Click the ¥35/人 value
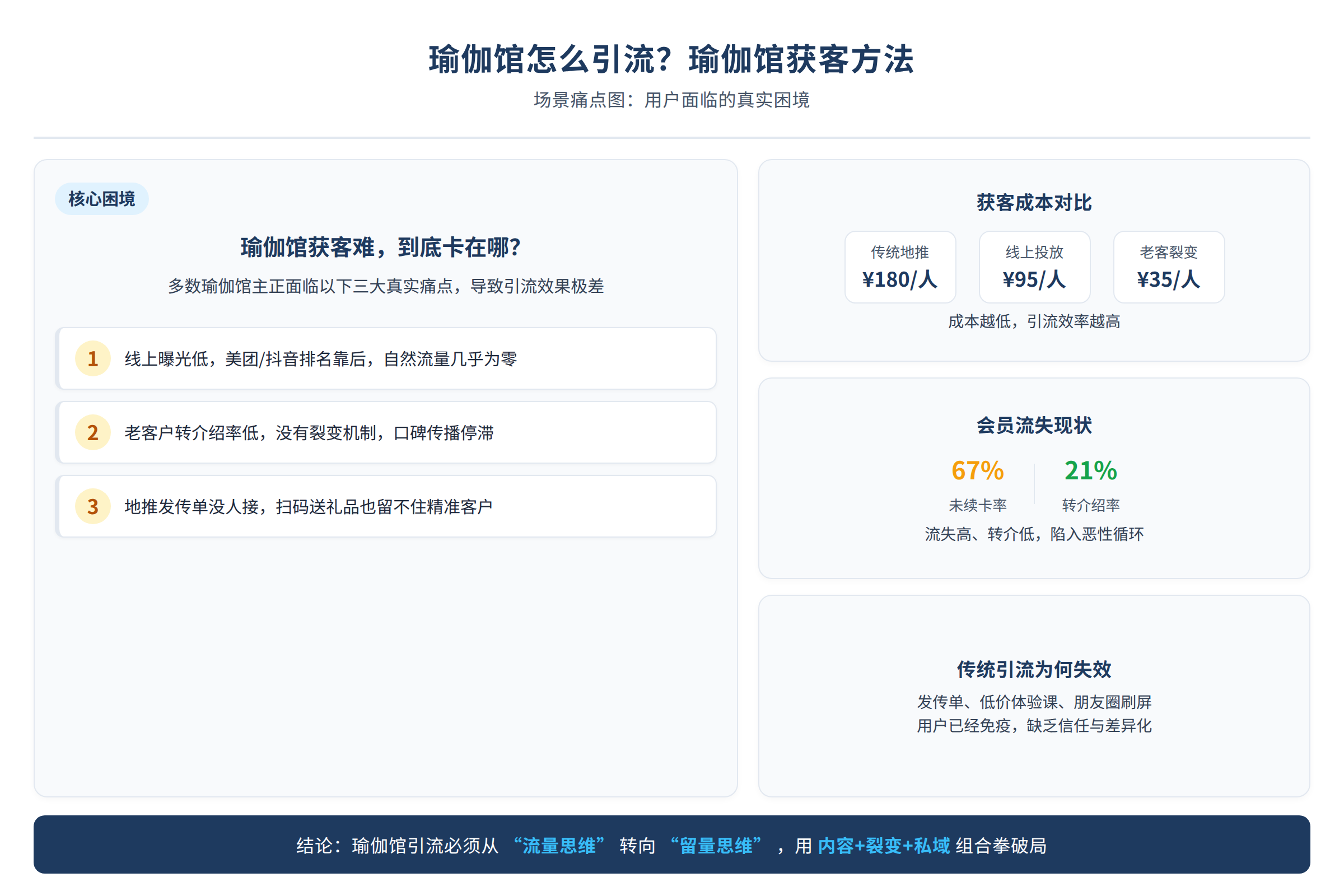 [x=1169, y=279]
